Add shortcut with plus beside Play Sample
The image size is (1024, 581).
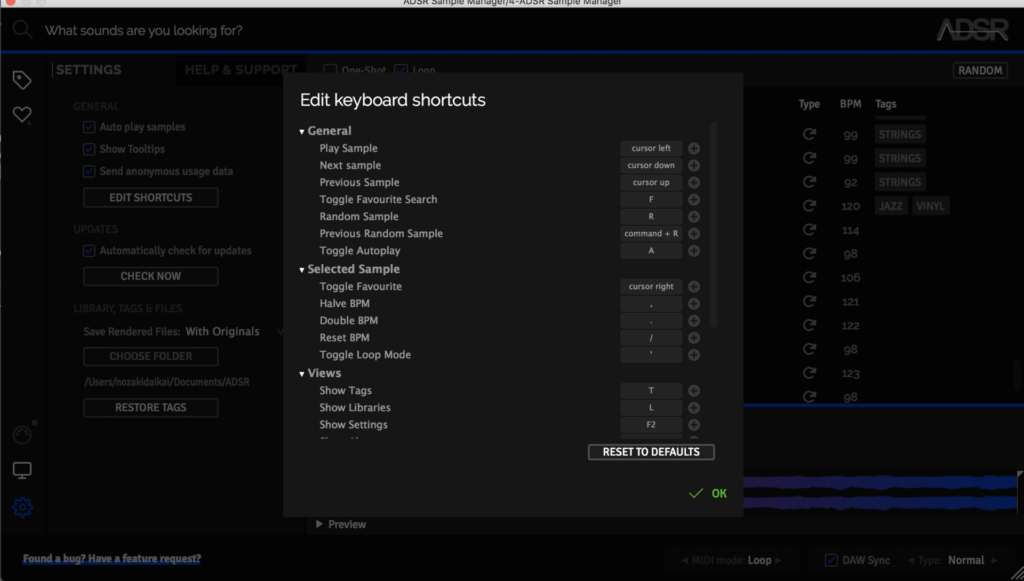click(x=694, y=149)
